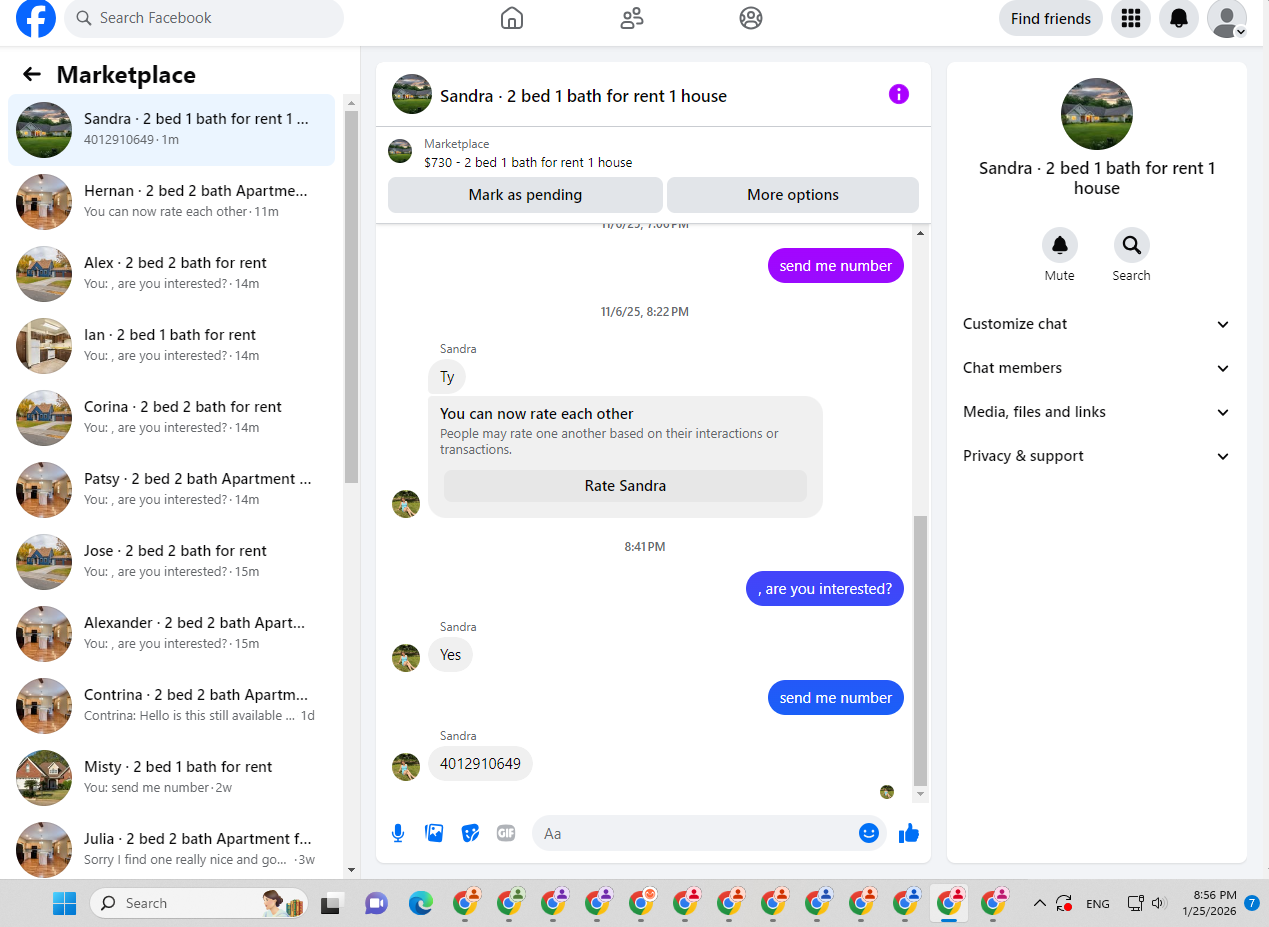This screenshot has height=927, width=1269.
Task: Open the apps grid menu
Action: click(x=1131, y=18)
